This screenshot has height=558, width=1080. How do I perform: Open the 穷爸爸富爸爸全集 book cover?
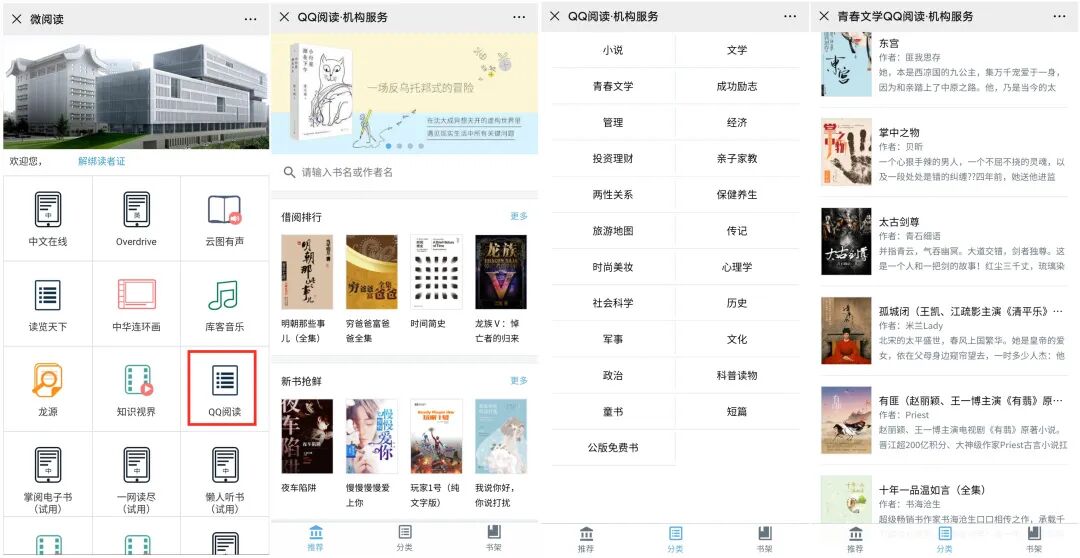click(371, 272)
